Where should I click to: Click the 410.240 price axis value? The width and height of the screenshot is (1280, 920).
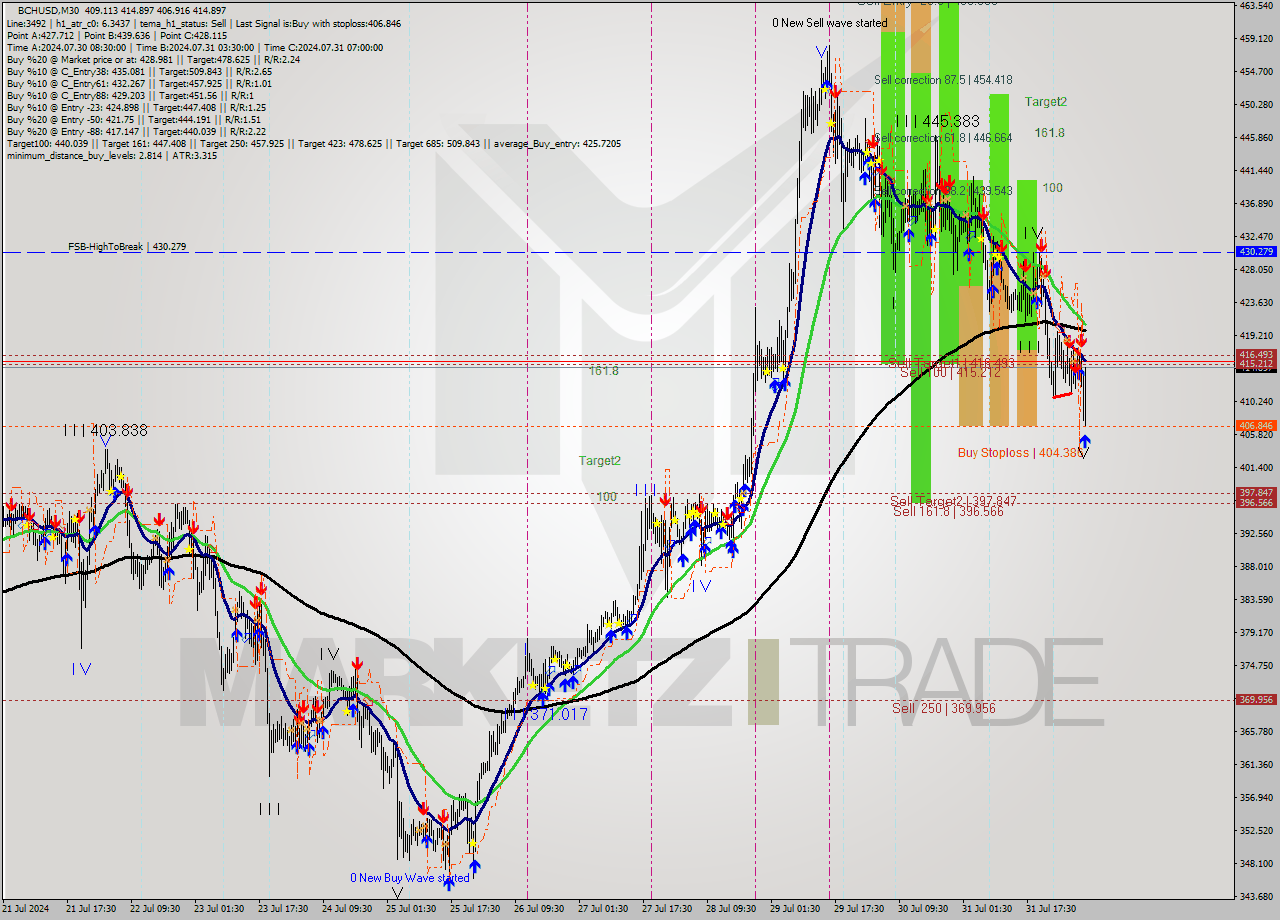[x=1256, y=402]
